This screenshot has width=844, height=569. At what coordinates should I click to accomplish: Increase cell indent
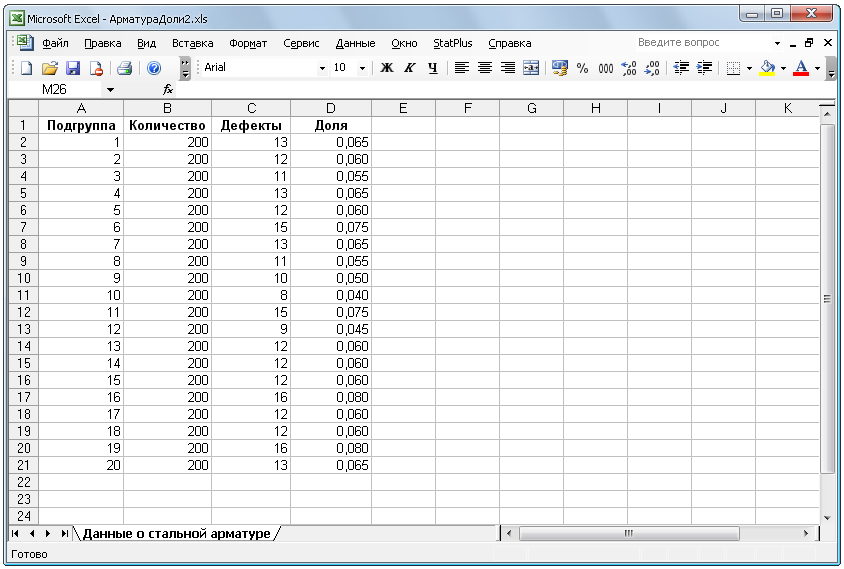tap(704, 68)
